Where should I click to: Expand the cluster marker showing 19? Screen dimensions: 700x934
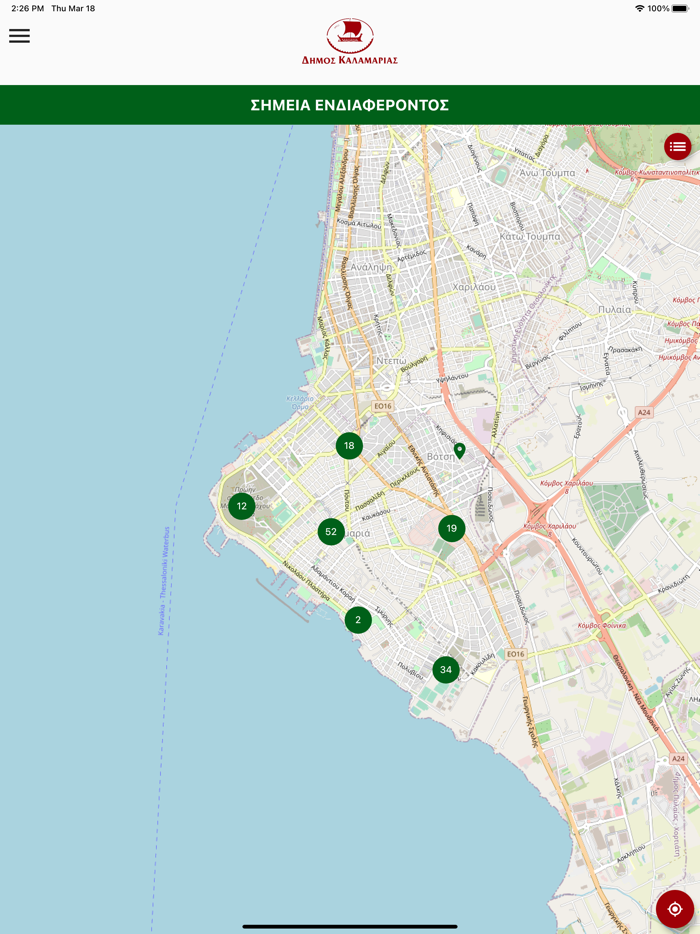pyautogui.click(x=452, y=528)
